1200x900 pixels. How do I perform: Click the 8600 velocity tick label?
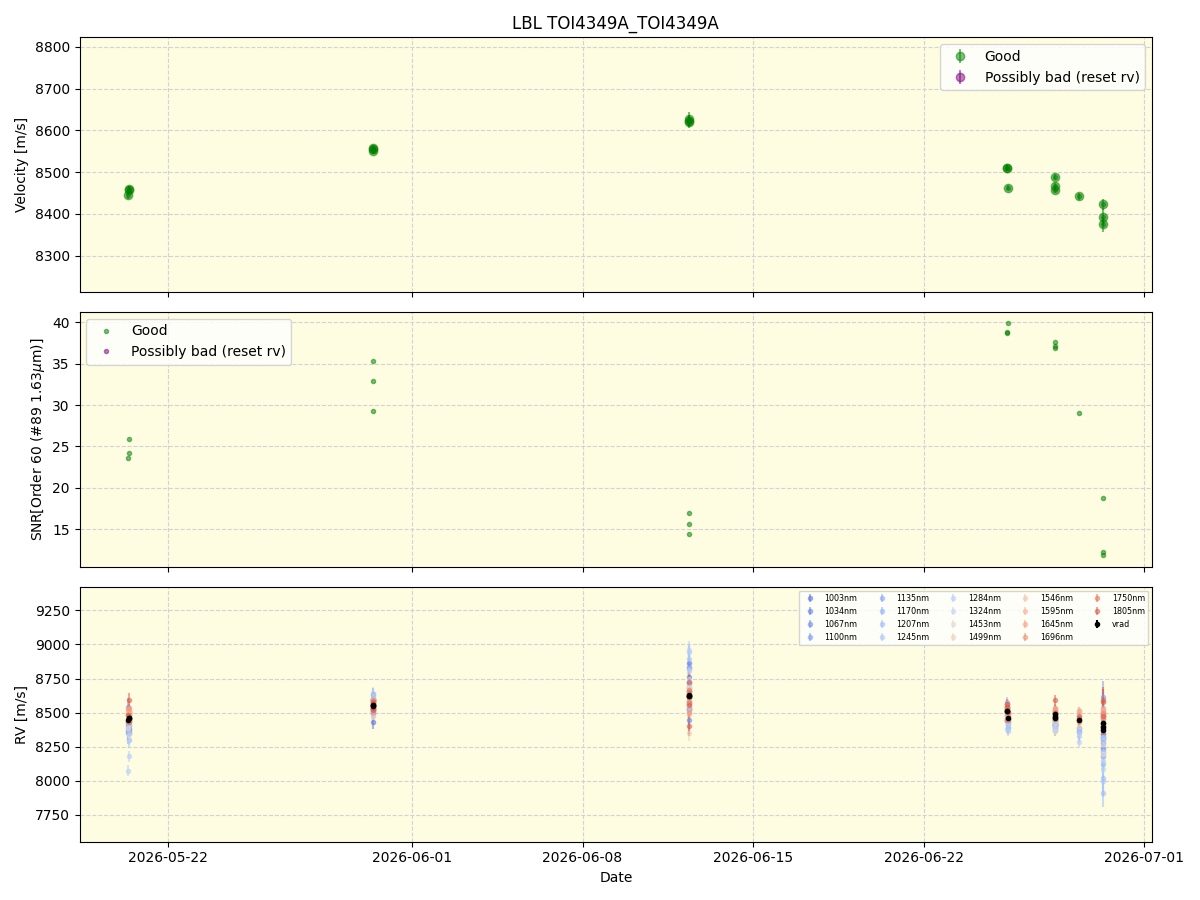tap(55, 131)
